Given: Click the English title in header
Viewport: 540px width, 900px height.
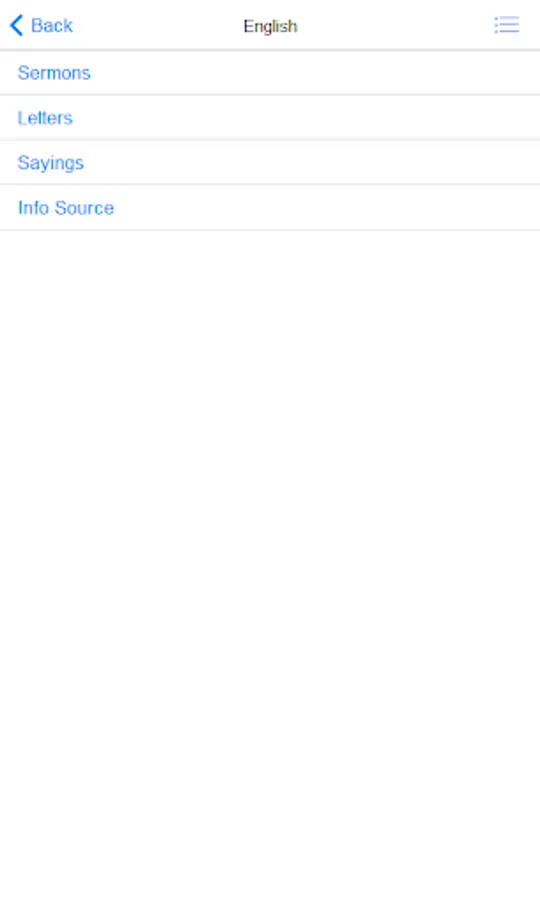Looking at the screenshot, I should pyautogui.click(x=270, y=26).
